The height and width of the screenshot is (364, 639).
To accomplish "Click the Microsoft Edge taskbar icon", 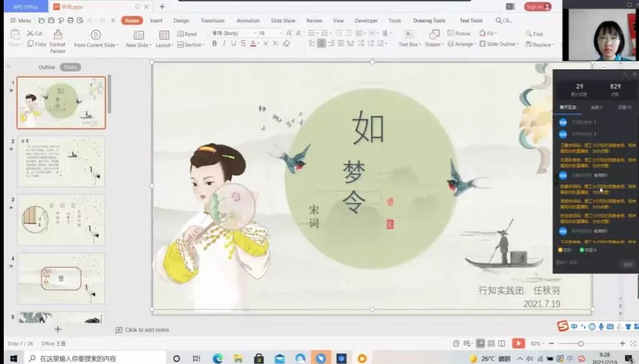I will 218,358.
